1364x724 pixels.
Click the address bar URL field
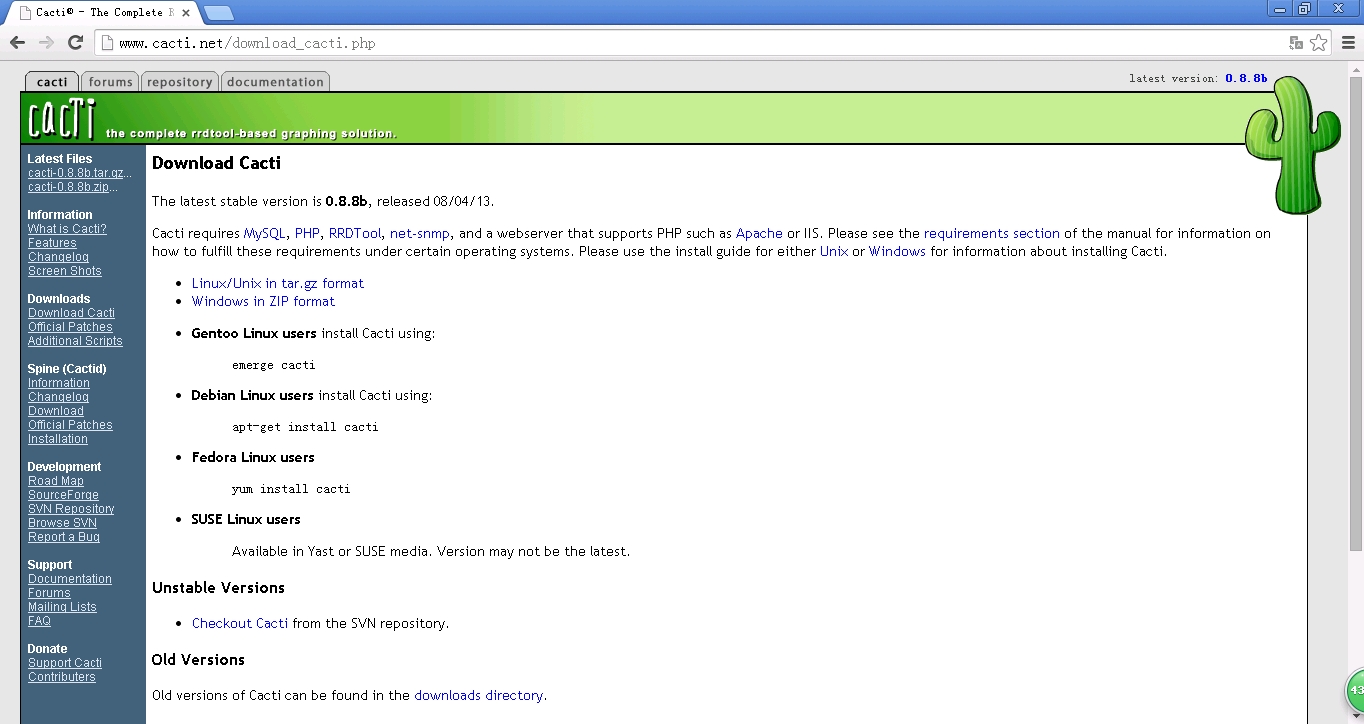click(x=690, y=43)
